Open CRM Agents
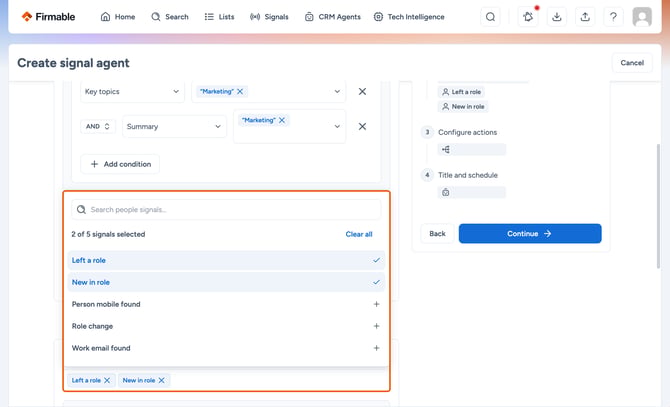Screen dimensions: 670x407 tap(332, 17)
